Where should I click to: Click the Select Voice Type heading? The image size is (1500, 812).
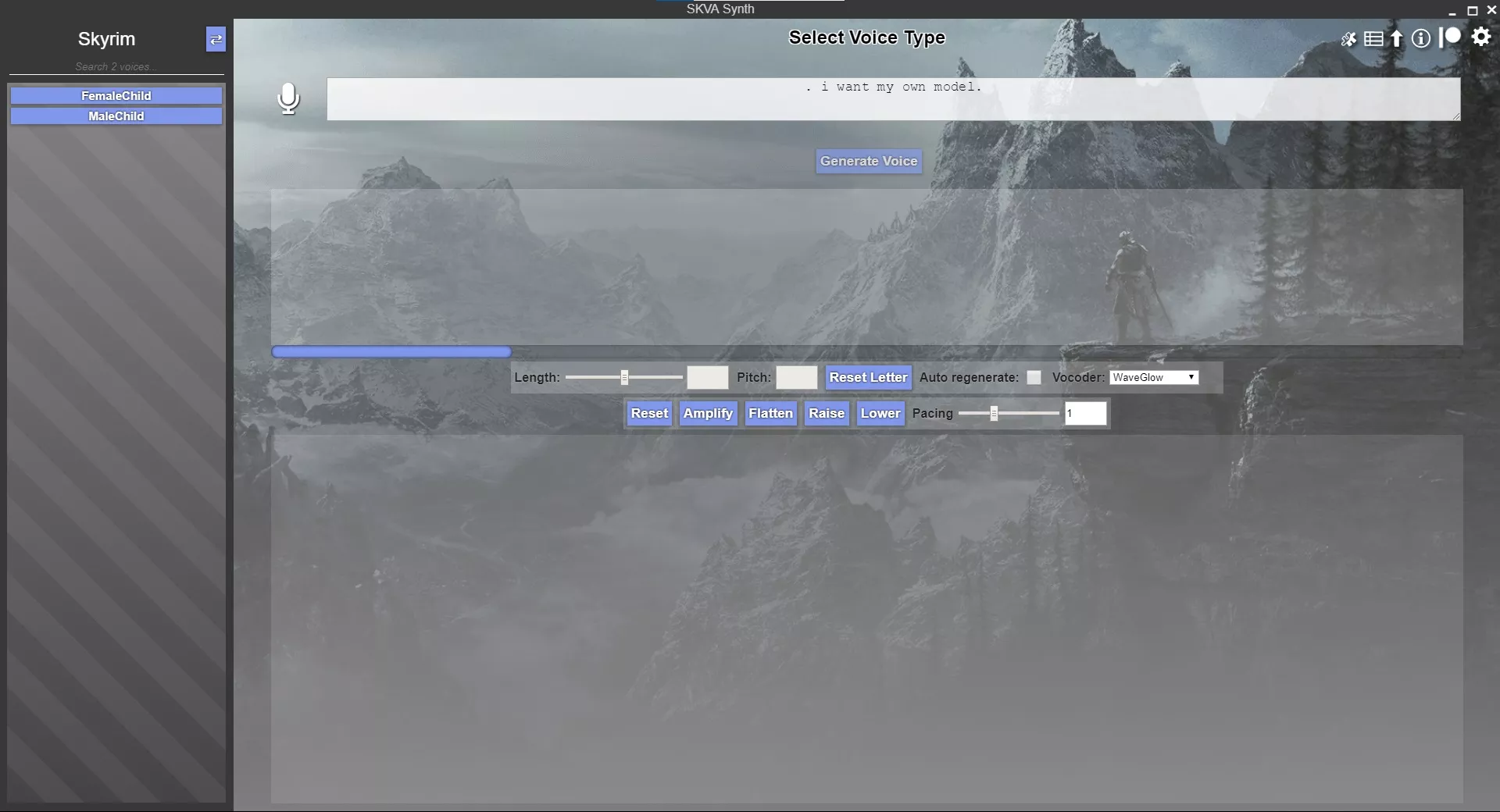pyautogui.click(x=866, y=37)
